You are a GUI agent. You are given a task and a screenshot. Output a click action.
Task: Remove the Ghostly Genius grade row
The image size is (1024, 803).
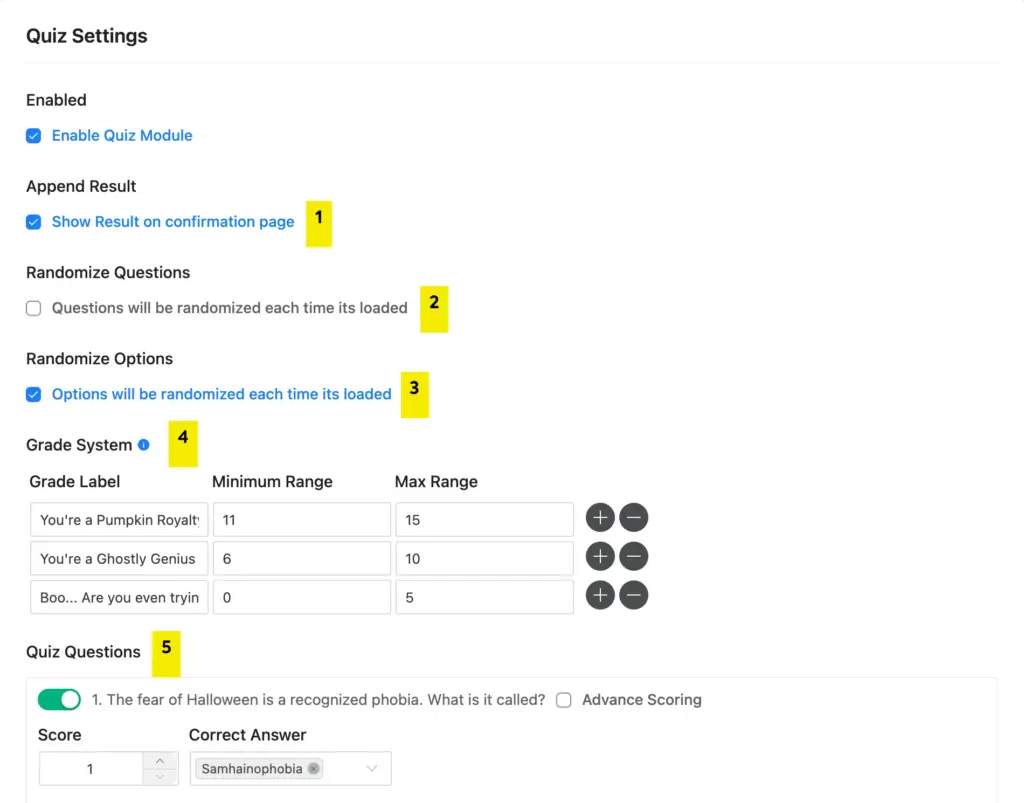pos(634,556)
